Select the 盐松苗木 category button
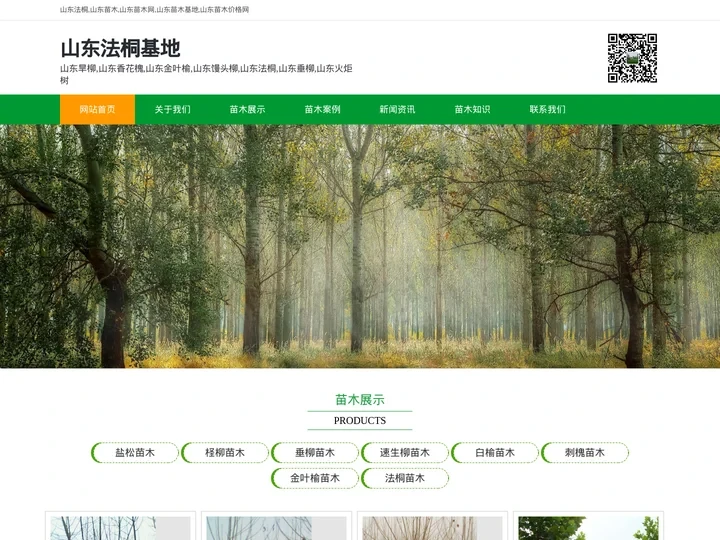This screenshot has height=540, width=720. coord(135,453)
